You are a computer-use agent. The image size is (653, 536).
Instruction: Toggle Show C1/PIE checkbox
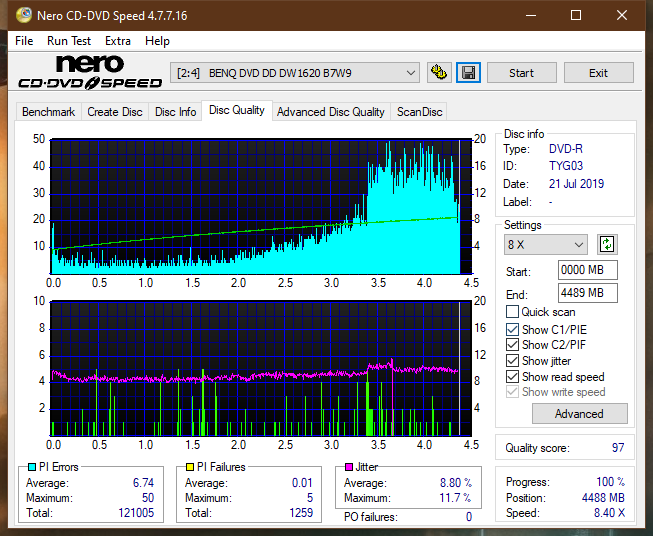(512, 329)
